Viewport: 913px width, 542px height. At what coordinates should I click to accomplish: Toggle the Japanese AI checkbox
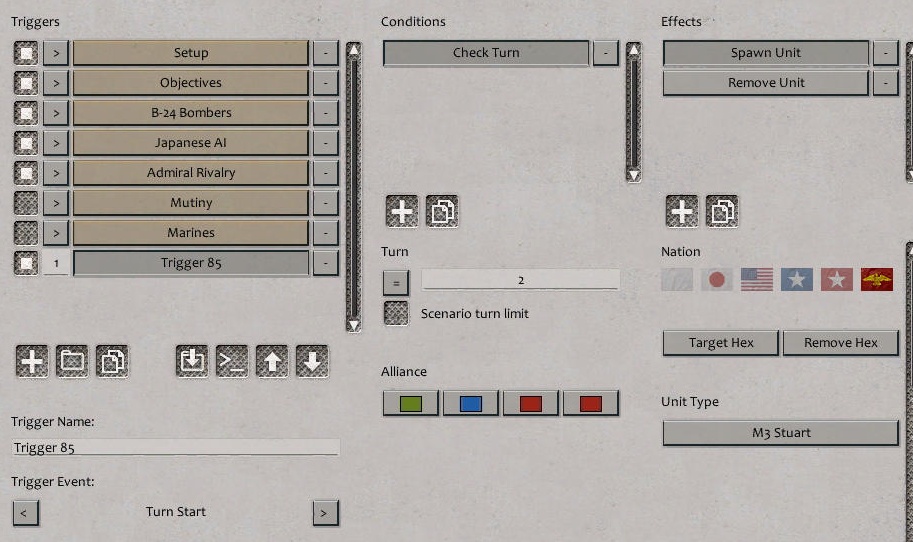(x=26, y=143)
